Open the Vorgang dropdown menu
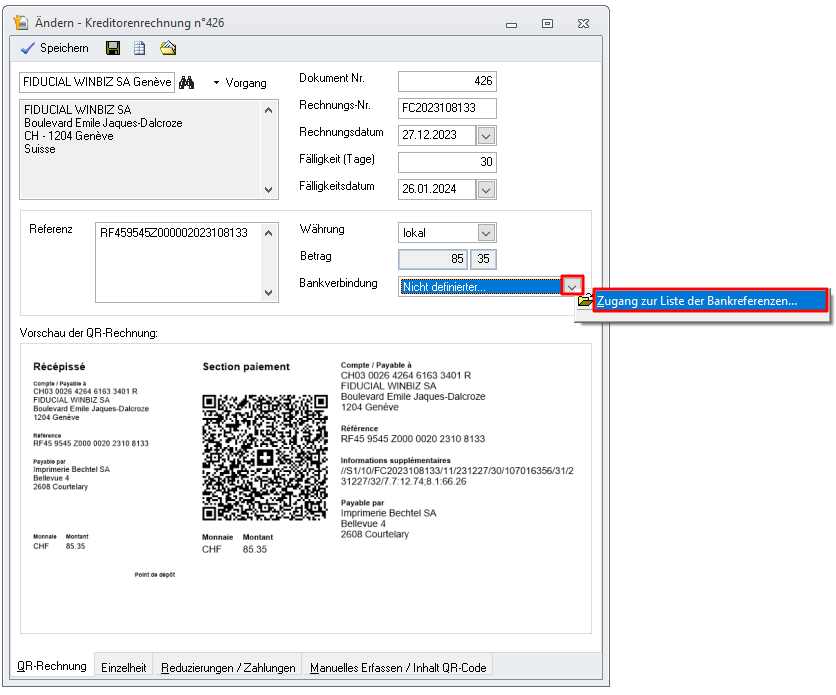 [239, 83]
